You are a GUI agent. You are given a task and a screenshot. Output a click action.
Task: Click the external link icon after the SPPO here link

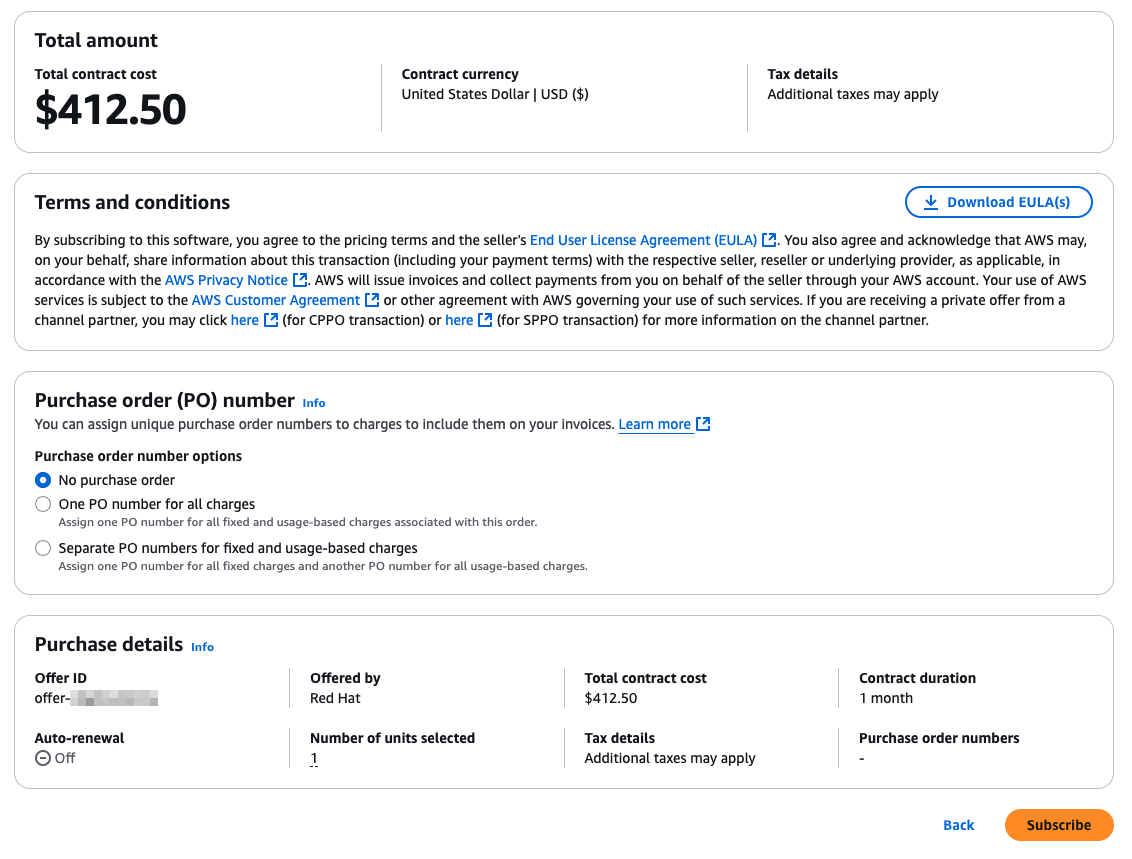(485, 321)
